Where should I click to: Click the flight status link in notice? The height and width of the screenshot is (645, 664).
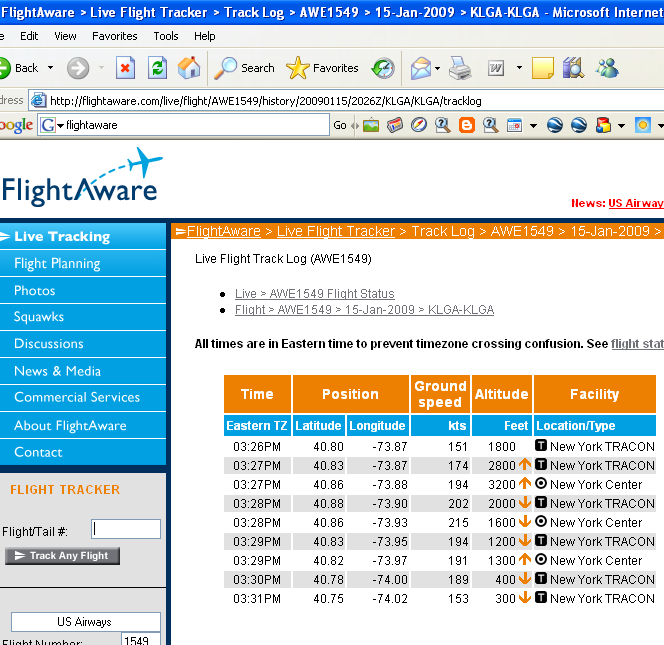[x=637, y=344]
